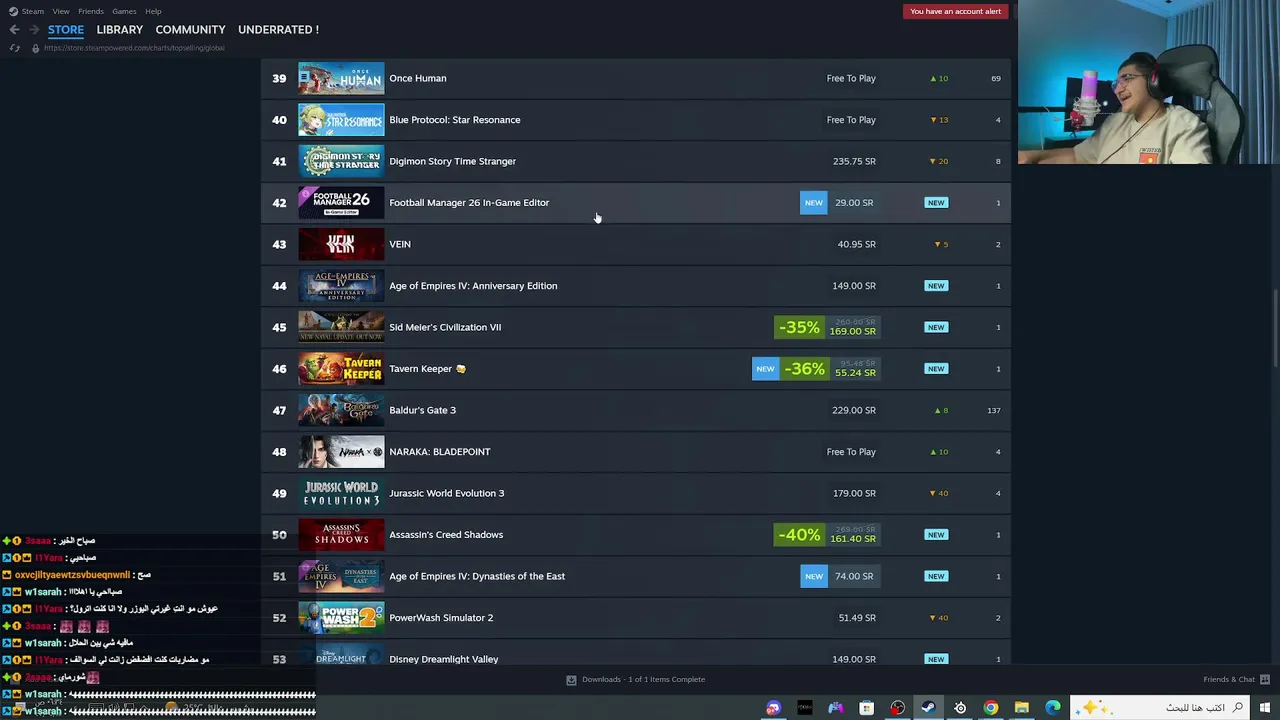
Task: Click the 29.00 SR price of Football Manager editor
Action: [854, 203]
